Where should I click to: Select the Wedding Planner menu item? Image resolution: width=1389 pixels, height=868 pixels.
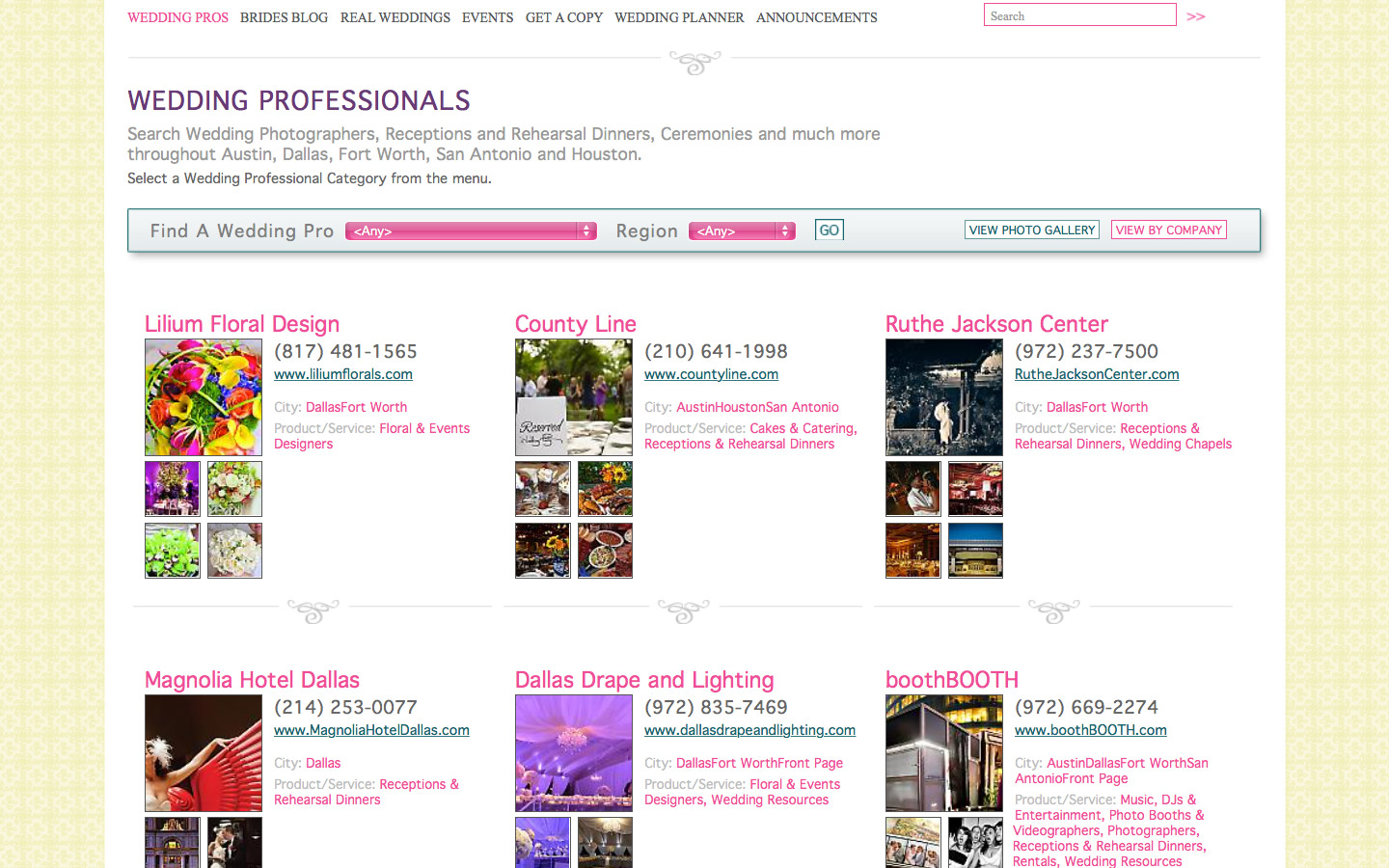[x=679, y=17]
